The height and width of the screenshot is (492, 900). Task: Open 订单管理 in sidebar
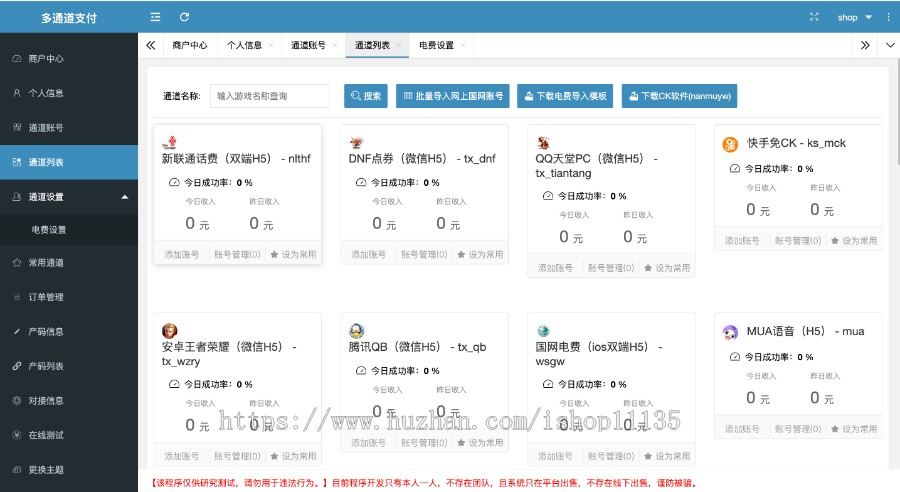point(69,297)
